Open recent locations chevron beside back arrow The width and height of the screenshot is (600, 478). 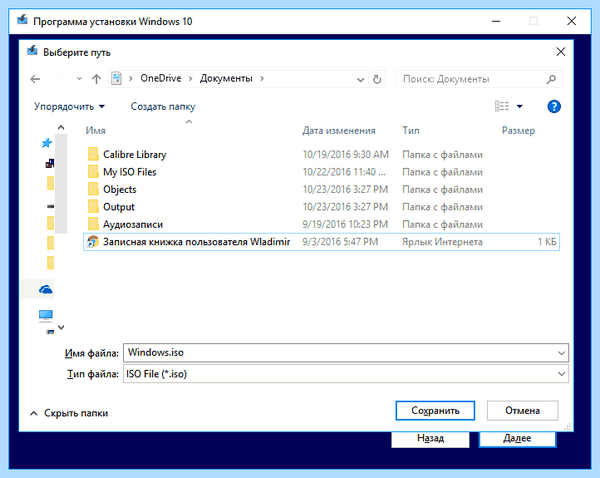pyautogui.click(x=79, y=79)
